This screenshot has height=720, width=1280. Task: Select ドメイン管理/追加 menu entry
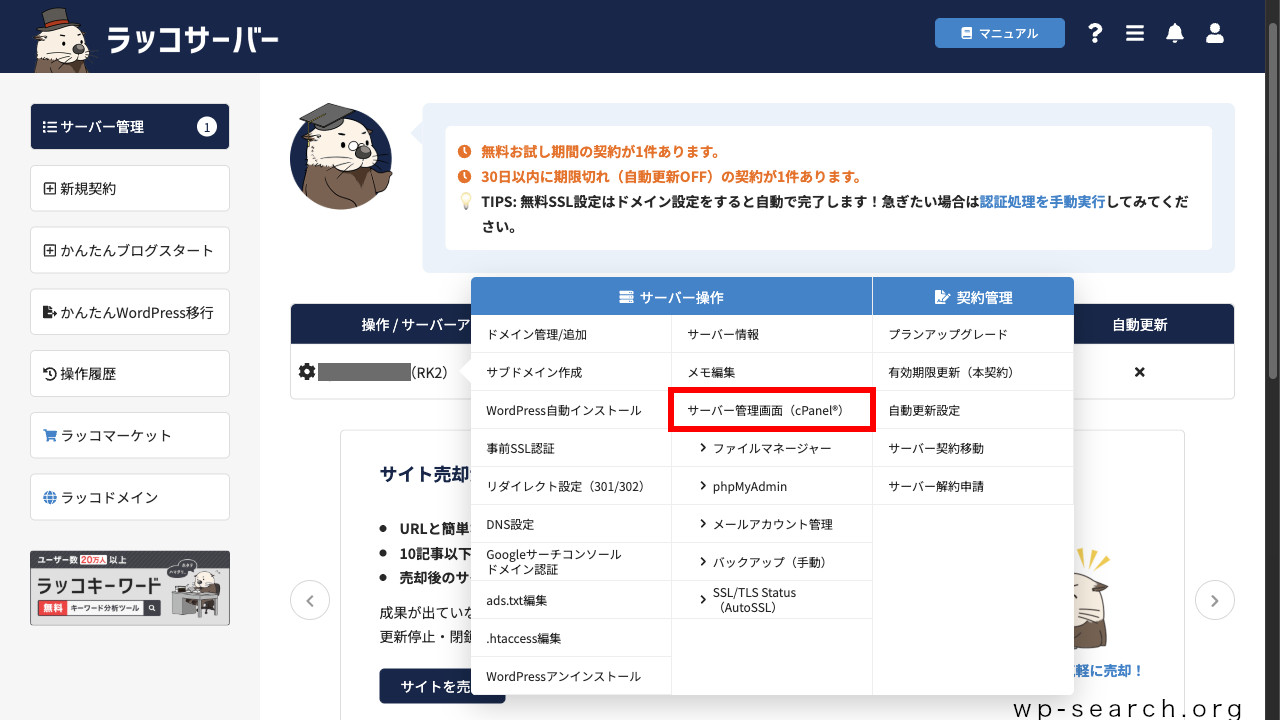pos(571,334)
